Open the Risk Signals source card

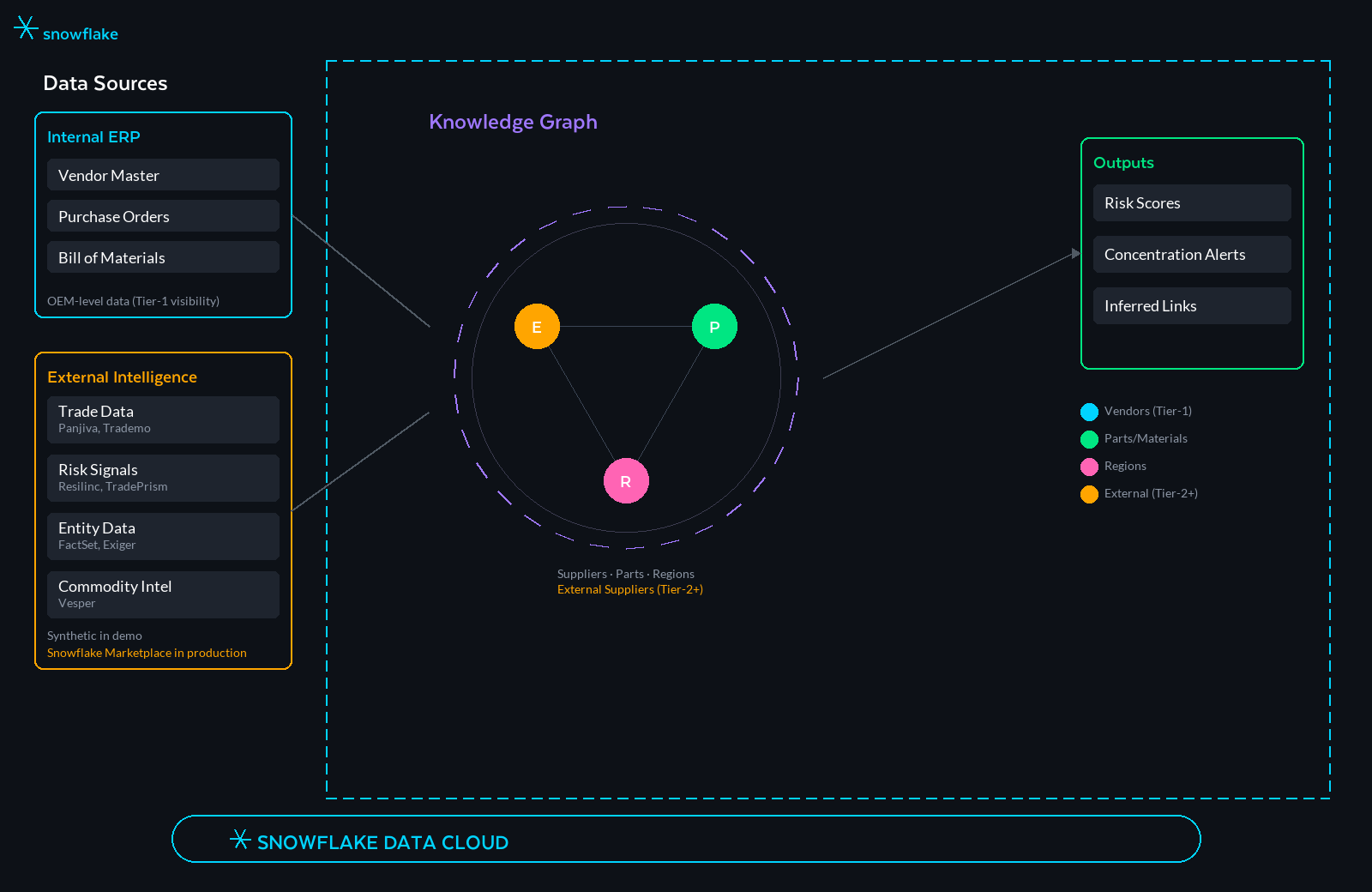(x=163, y=478)
